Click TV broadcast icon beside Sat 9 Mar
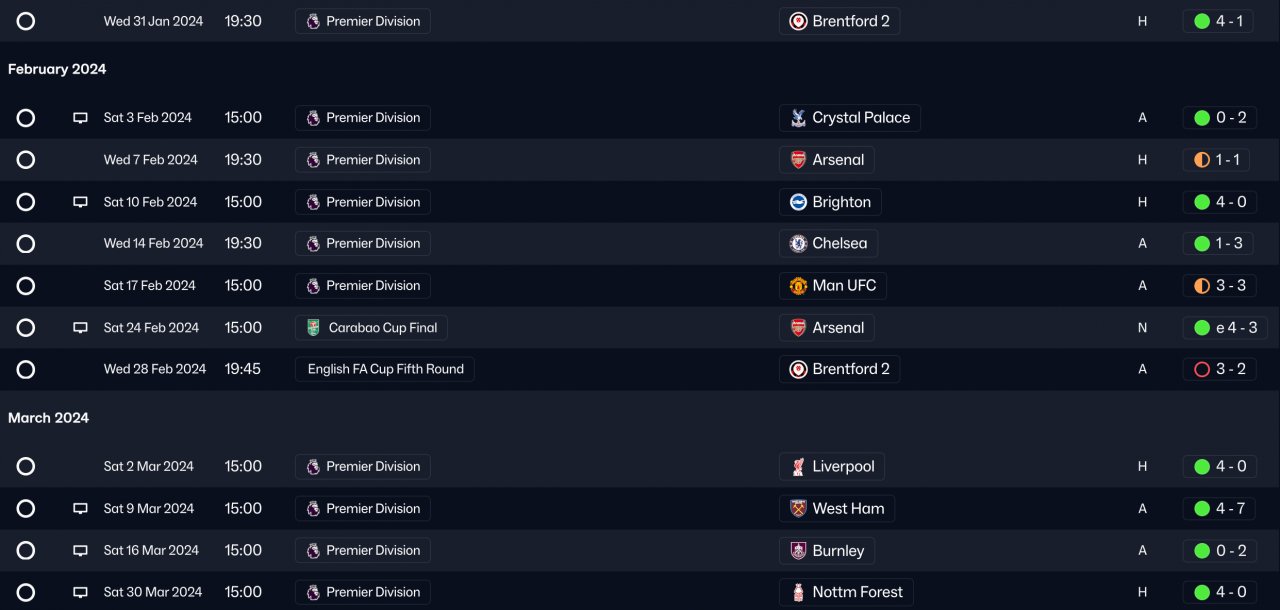Viewport: 1280px width, 610px height. (x=81, y=509)
